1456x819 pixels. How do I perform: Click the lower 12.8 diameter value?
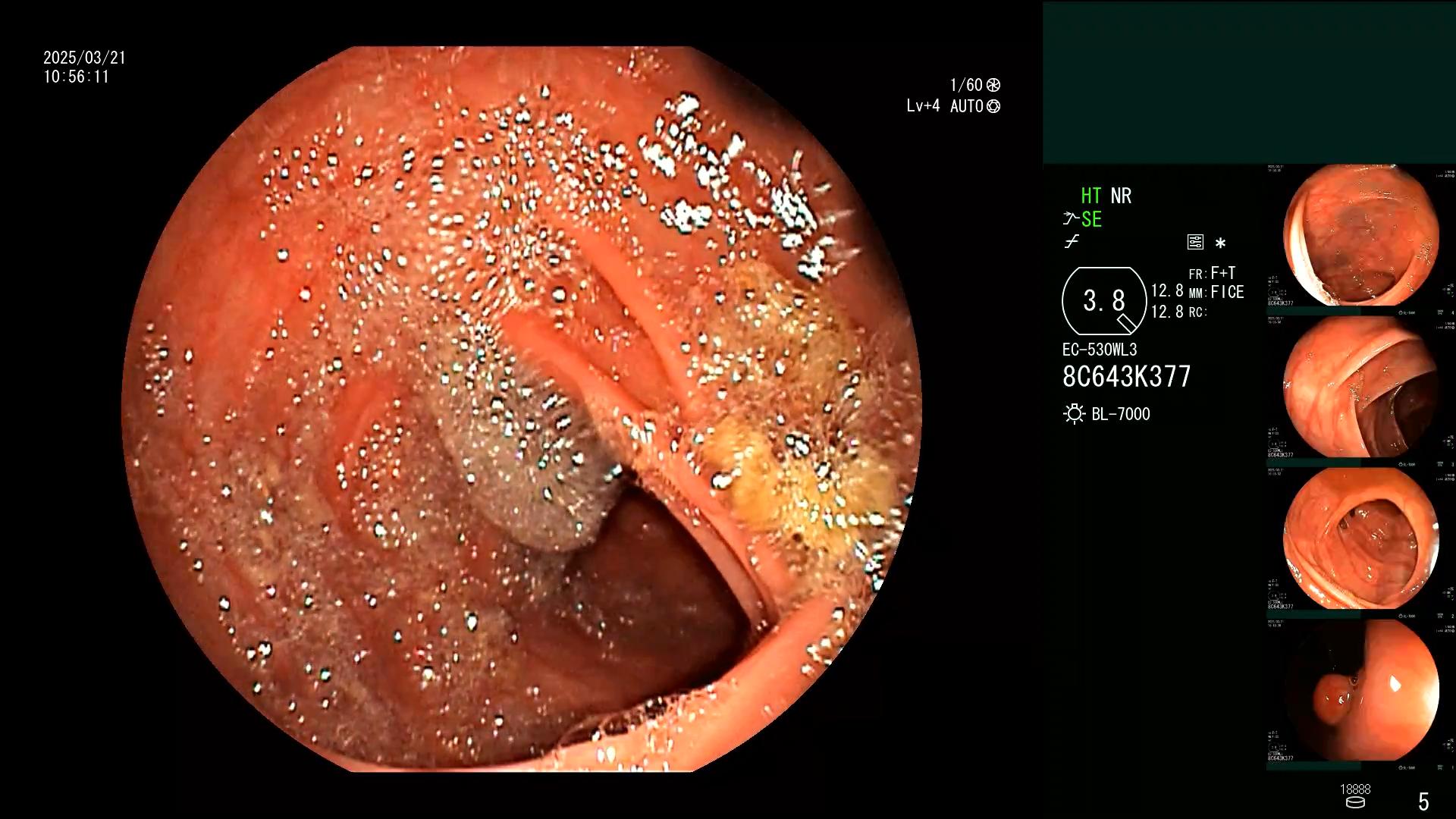[x=1167, y=312]
